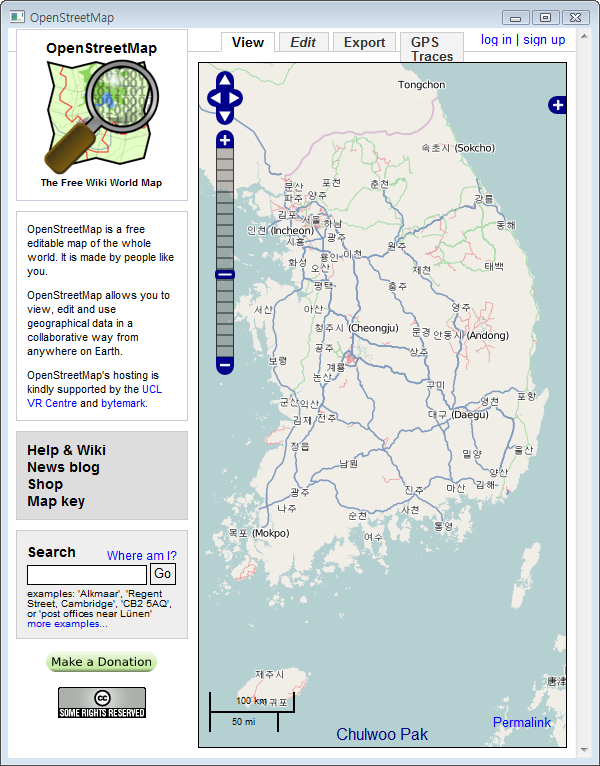Viewport: 600px width, 766px height.
Task: Close the OpenStreetMap window
Action: [x=576, y=18]
